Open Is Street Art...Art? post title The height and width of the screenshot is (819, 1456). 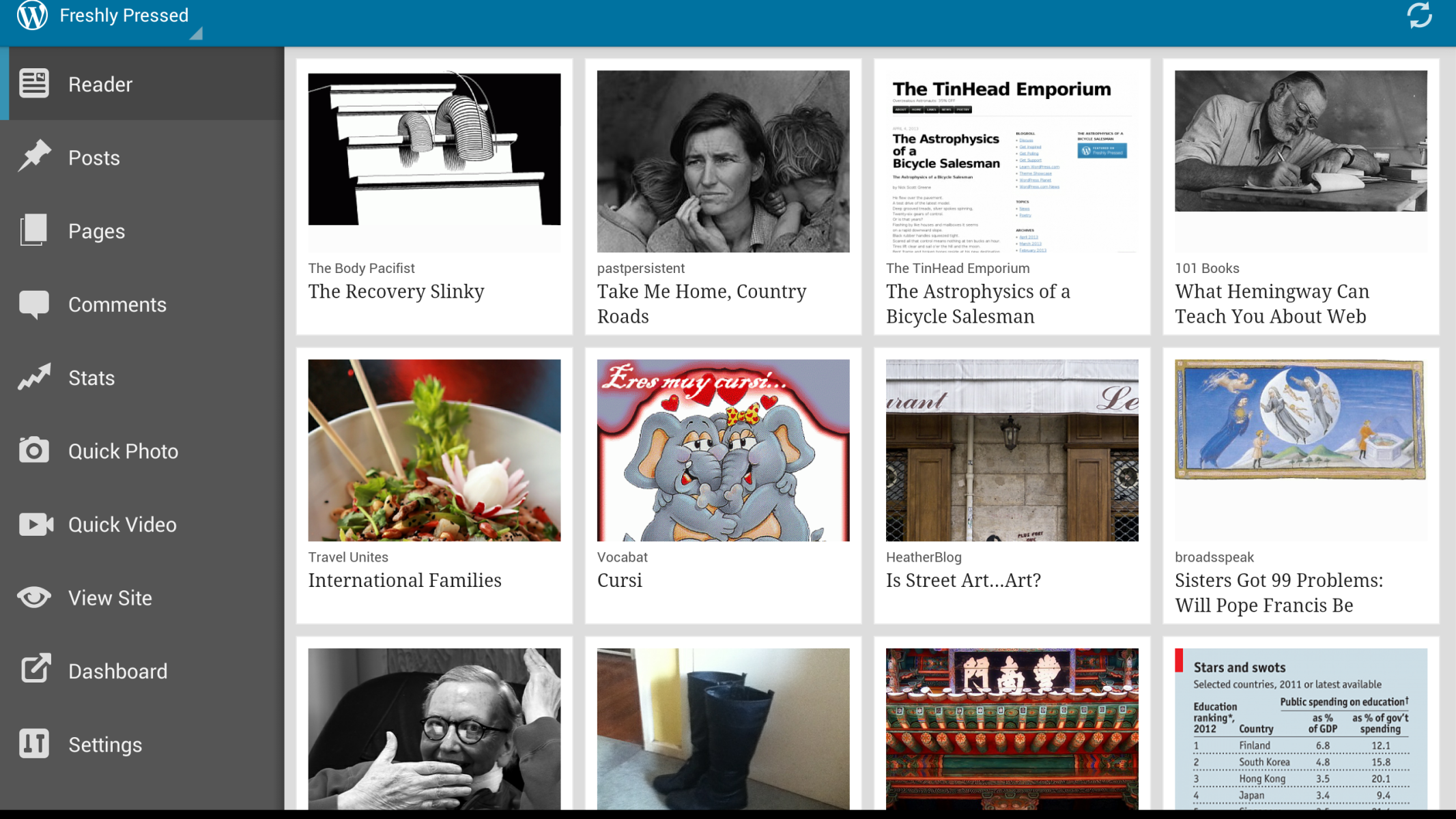pyautogui.click(x=963, y=580)
